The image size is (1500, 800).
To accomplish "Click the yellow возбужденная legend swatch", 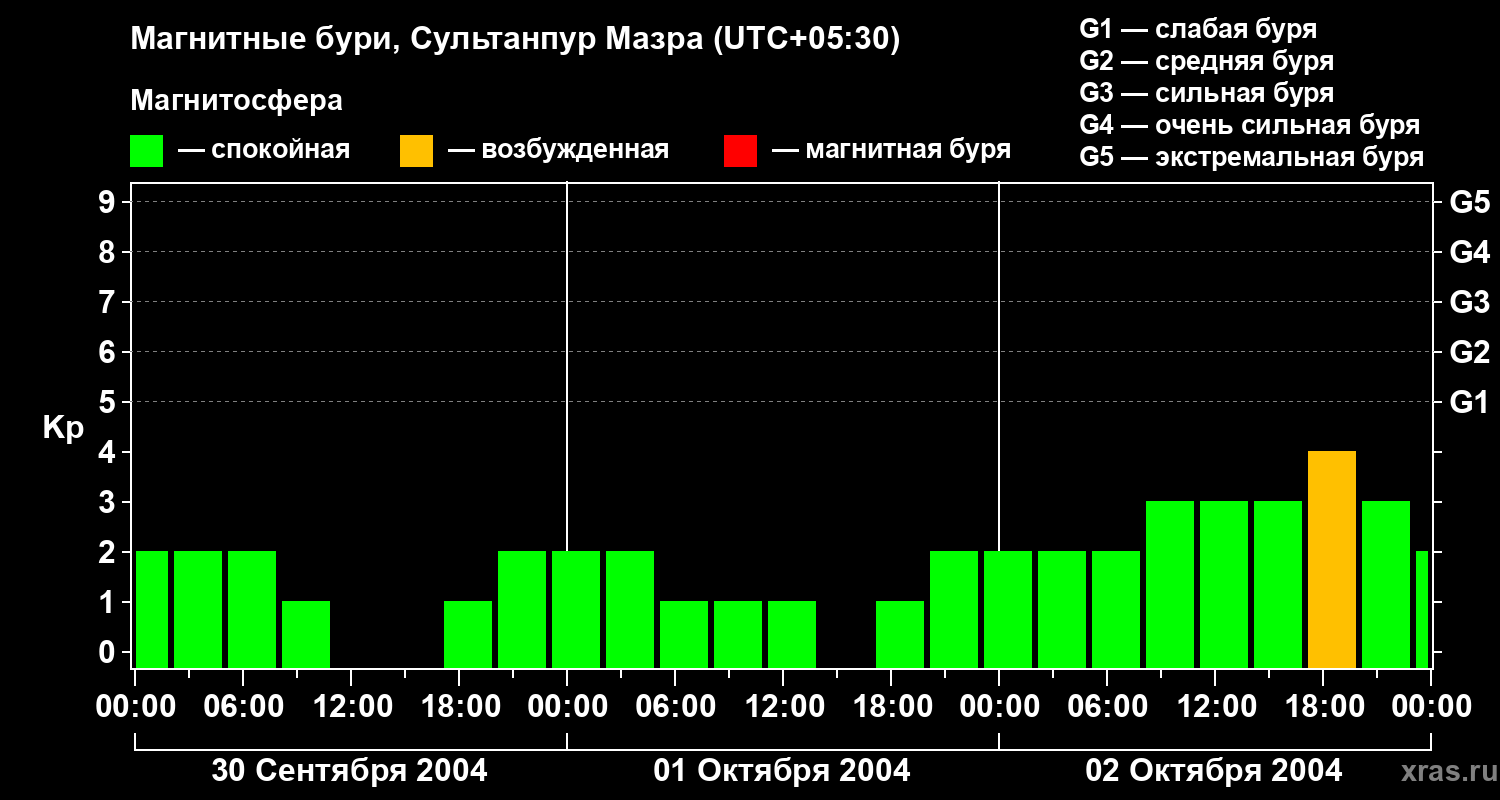I will [416, 151].
